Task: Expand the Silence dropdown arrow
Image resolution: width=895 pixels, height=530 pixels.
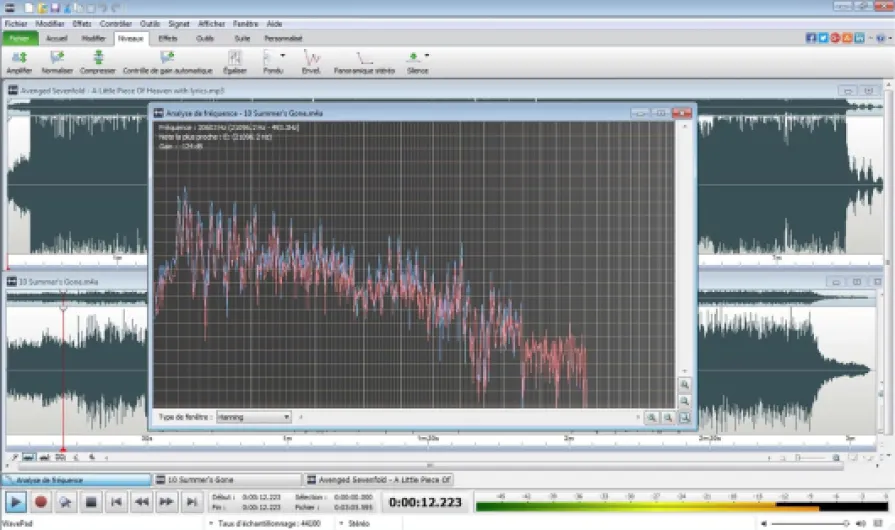Action: click(x=428, y=56)
